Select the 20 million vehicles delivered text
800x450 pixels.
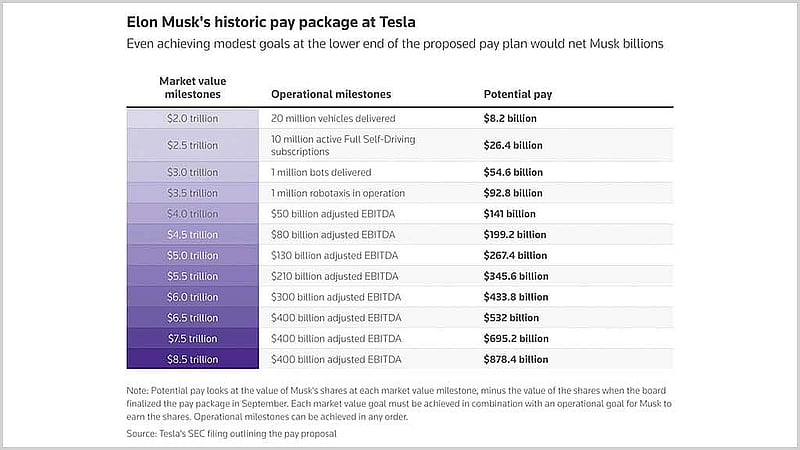333,118
